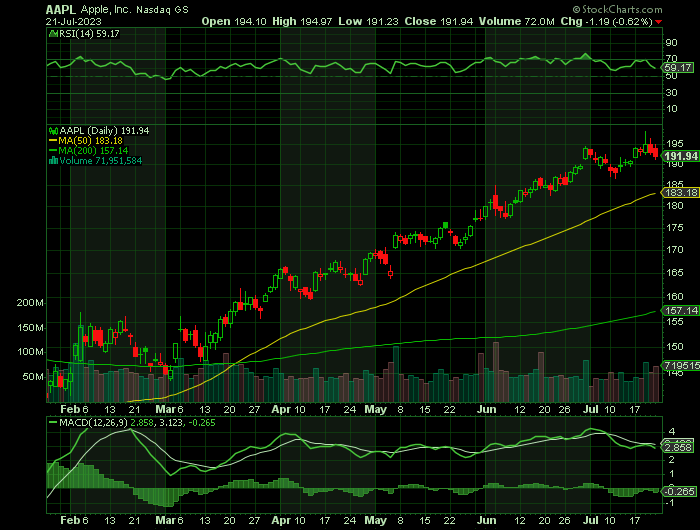Click the Volume 72.0M header value
This screenshot has width=700, height=530.
click(517, 21)
